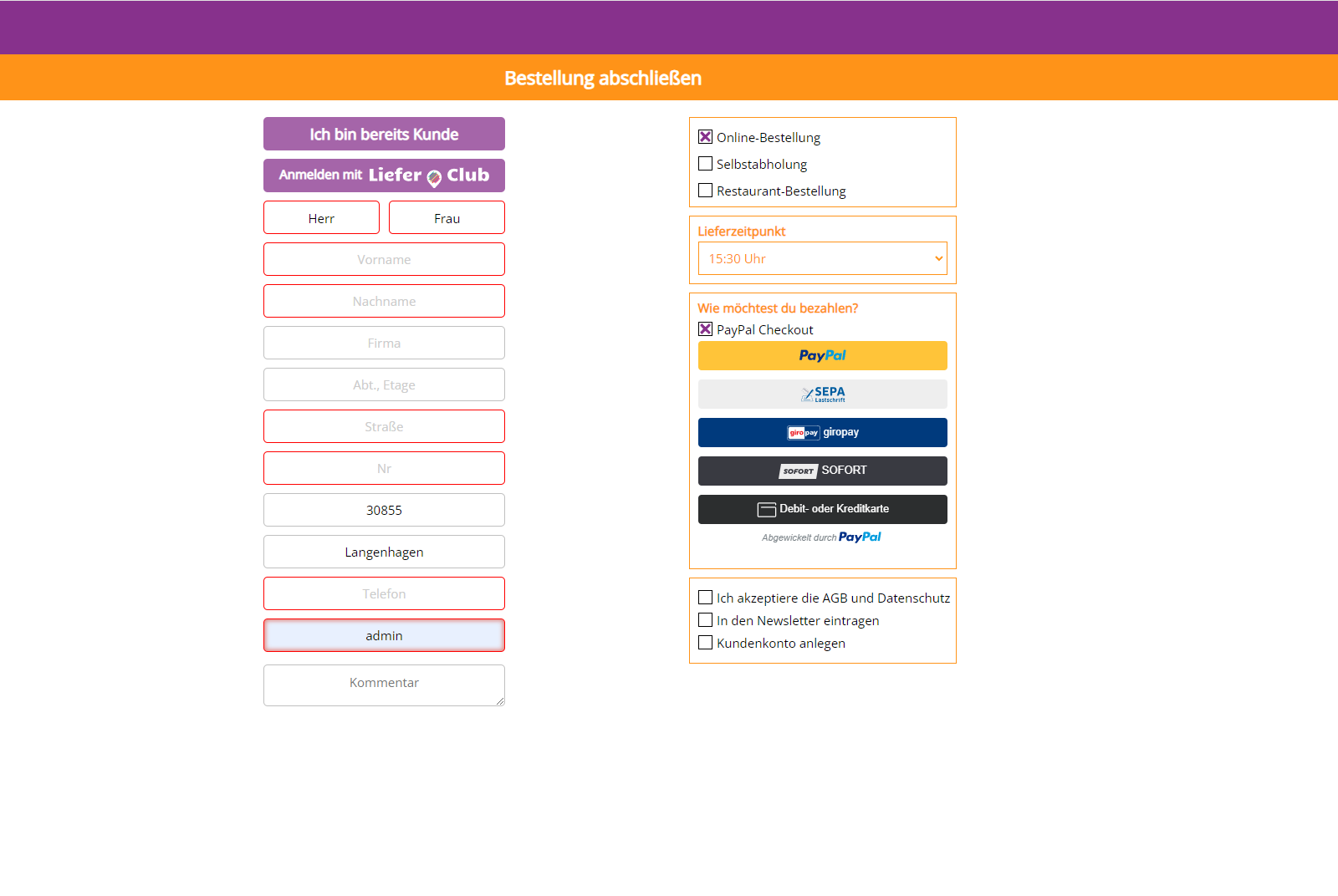1338x896 pixels.
Task: Choose SOFORT payment button
Action: (823, 471)
